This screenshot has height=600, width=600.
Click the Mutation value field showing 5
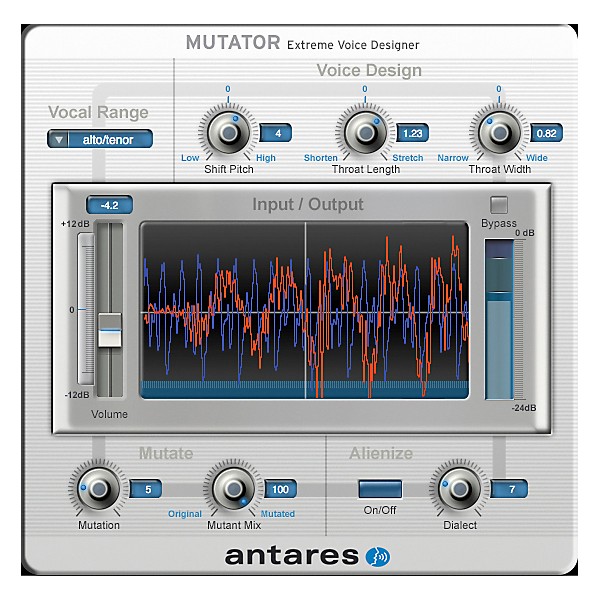[146, 489]
